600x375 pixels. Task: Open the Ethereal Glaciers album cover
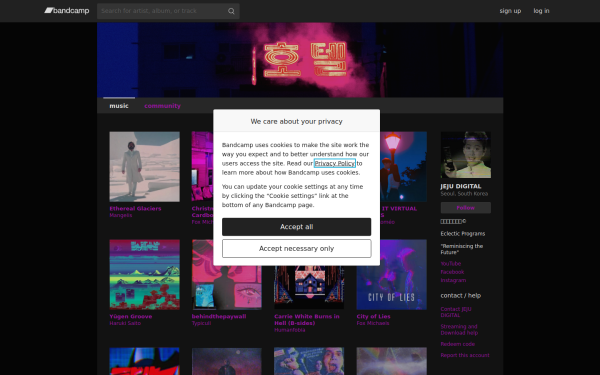145,167
